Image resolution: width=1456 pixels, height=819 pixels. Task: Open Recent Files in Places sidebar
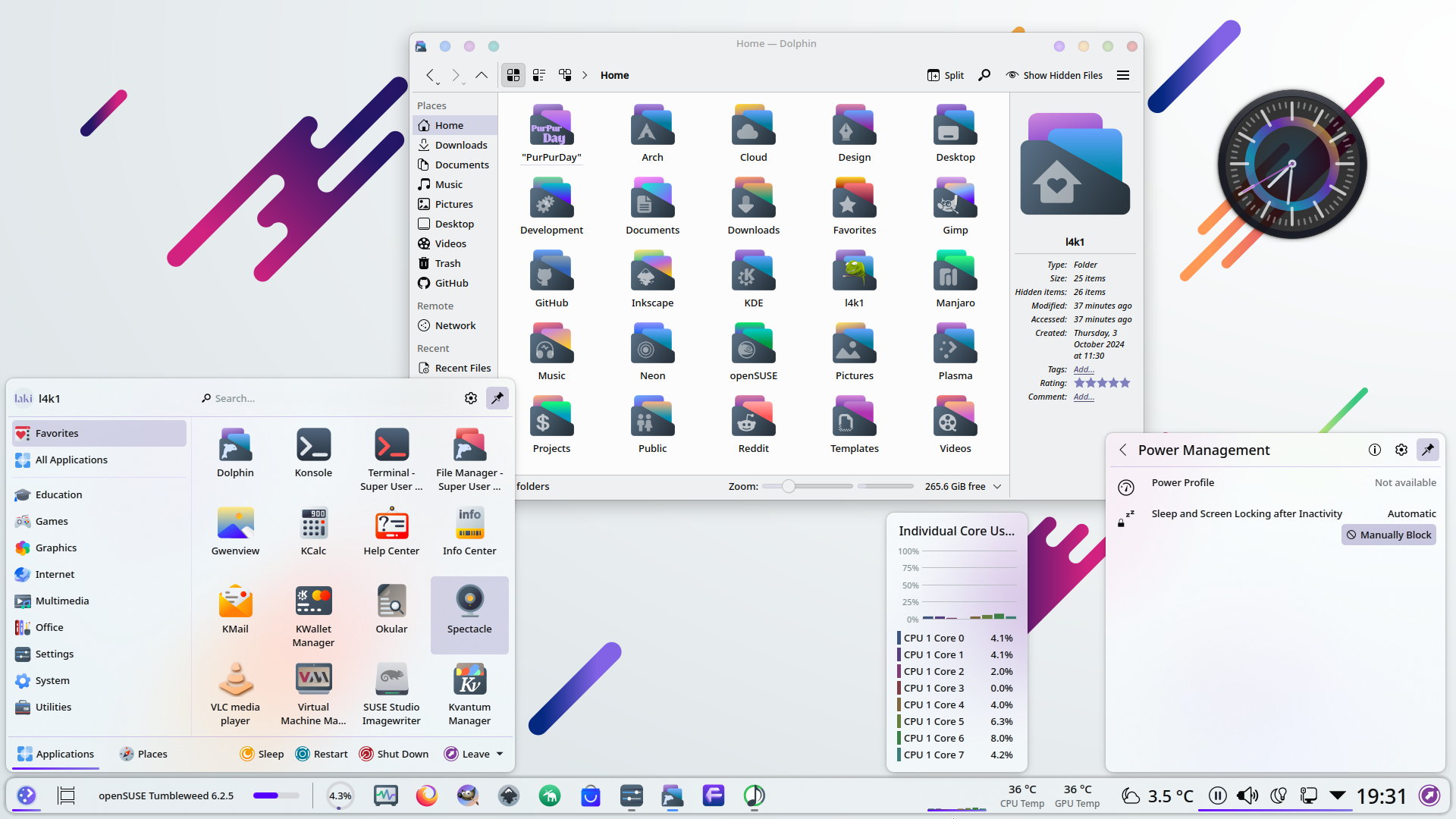455,368
